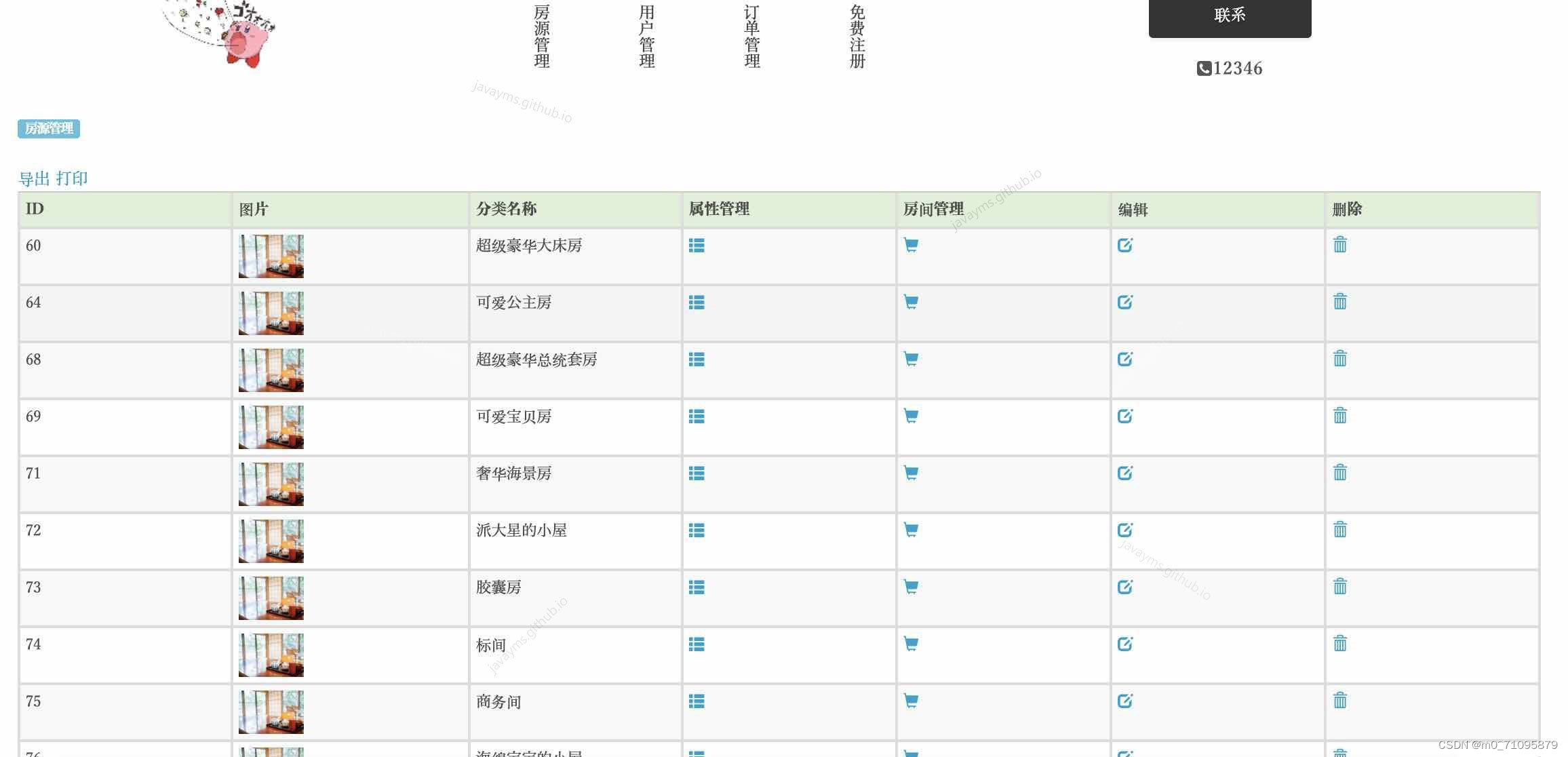
Task: Open attribute management for 超级豪华大床房
Action: [697, 246]
